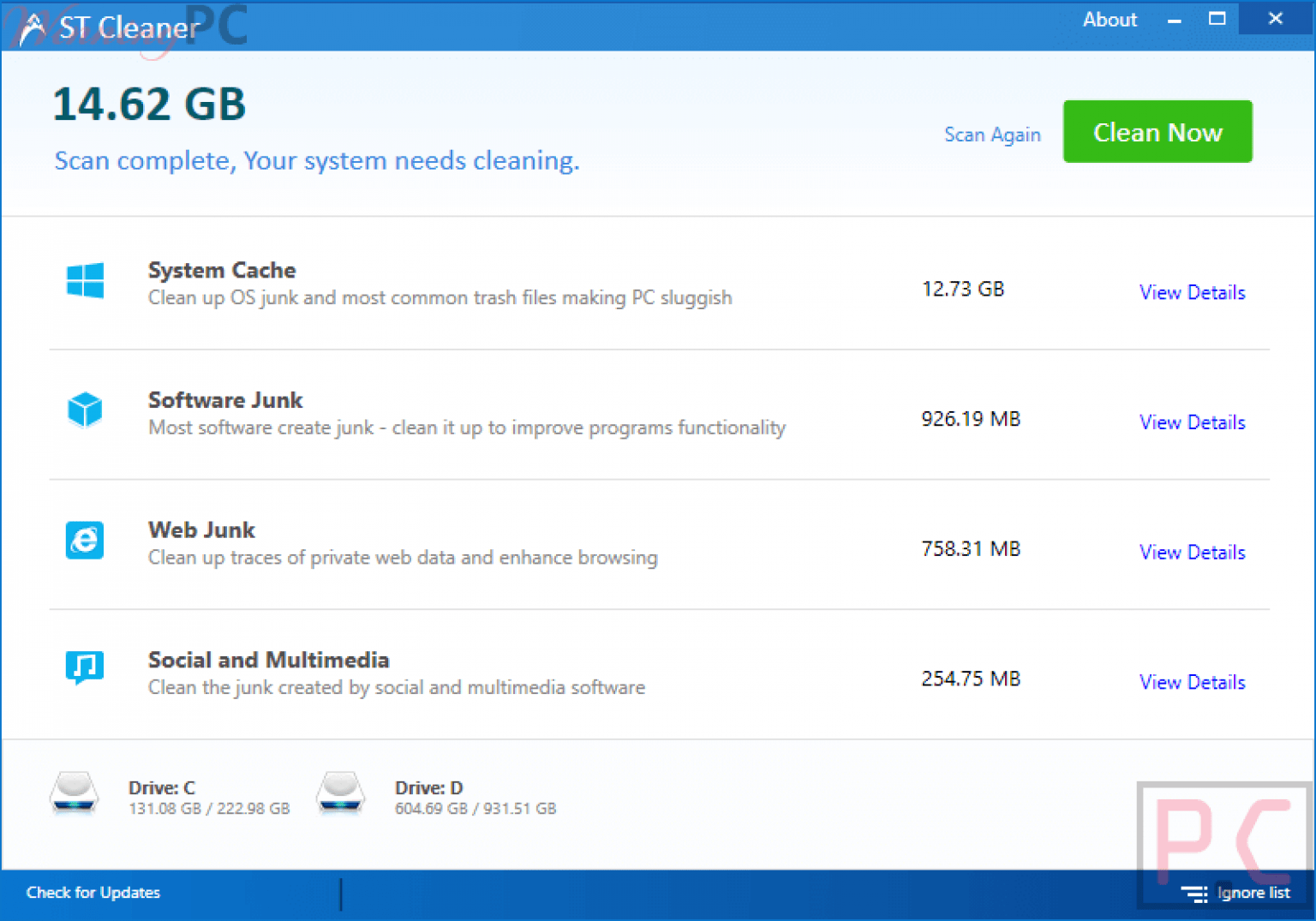Image resolution: width=1316 pixels, height=921 pixels.
Task: Click the Ignore list menu icon
Action: pyautogui.click(x=1193, y=894)
